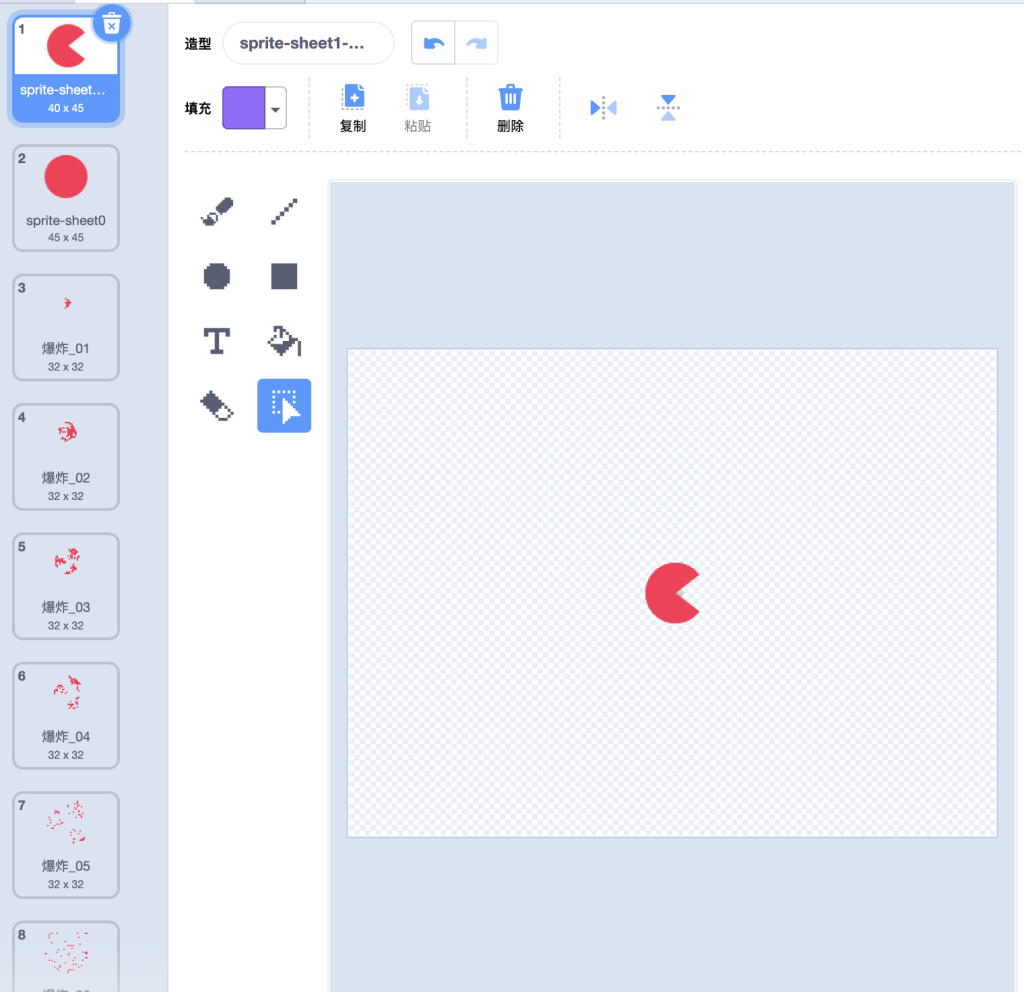This screenshot has width=1024, height=992.
Task: Select costume 1 sprite-sheet thumbnail
Action: 66,69
